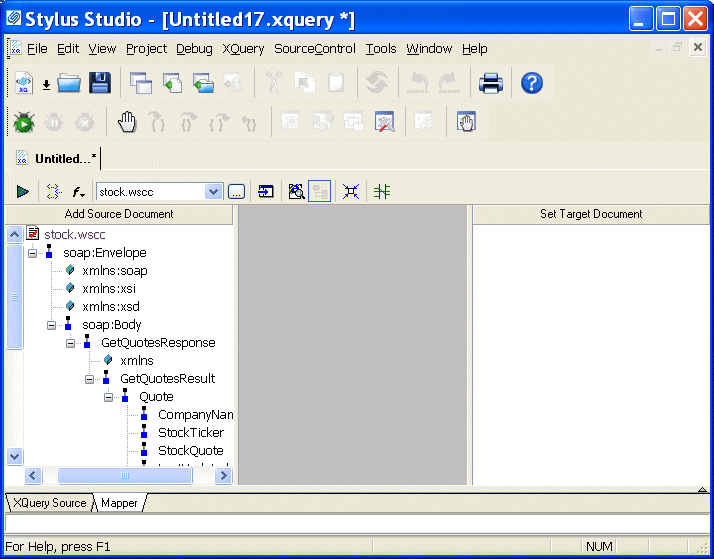714x559 pixels.
Task: Open the stock.wscc scenario dropdown
Action: pyautogui.click(x=213, y=191)
